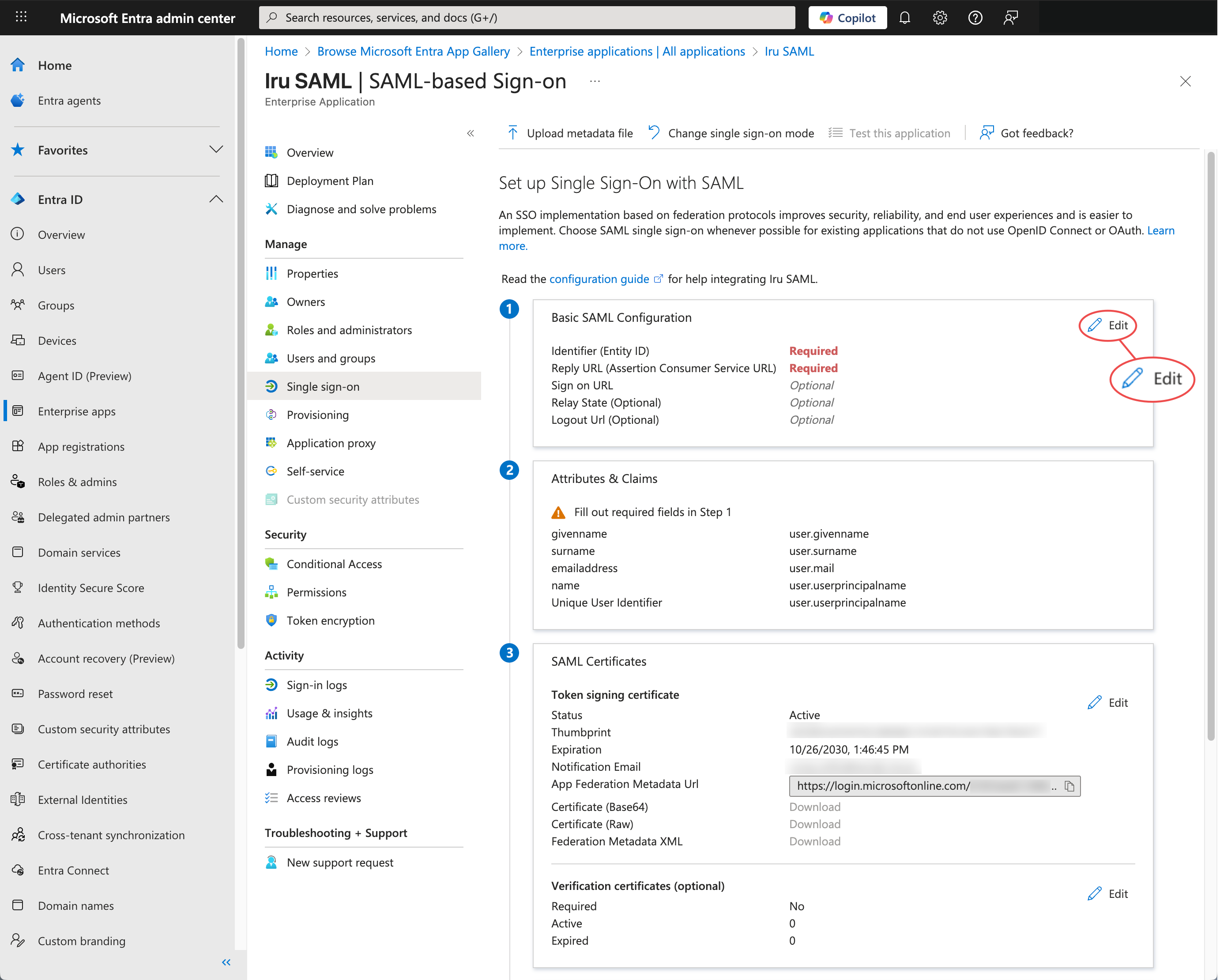
Task: Expand the Favorites section
Action: (215, 150)
